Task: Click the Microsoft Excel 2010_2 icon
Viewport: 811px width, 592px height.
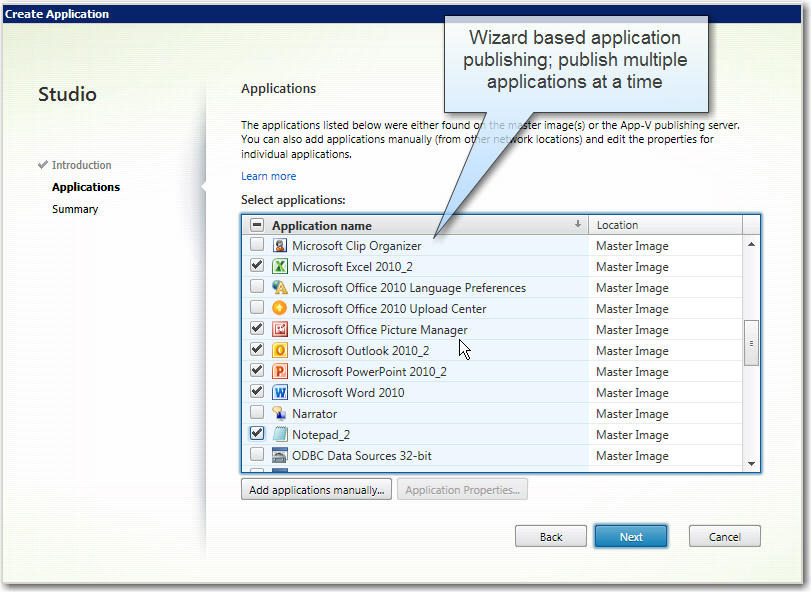Action: (280, 266)
